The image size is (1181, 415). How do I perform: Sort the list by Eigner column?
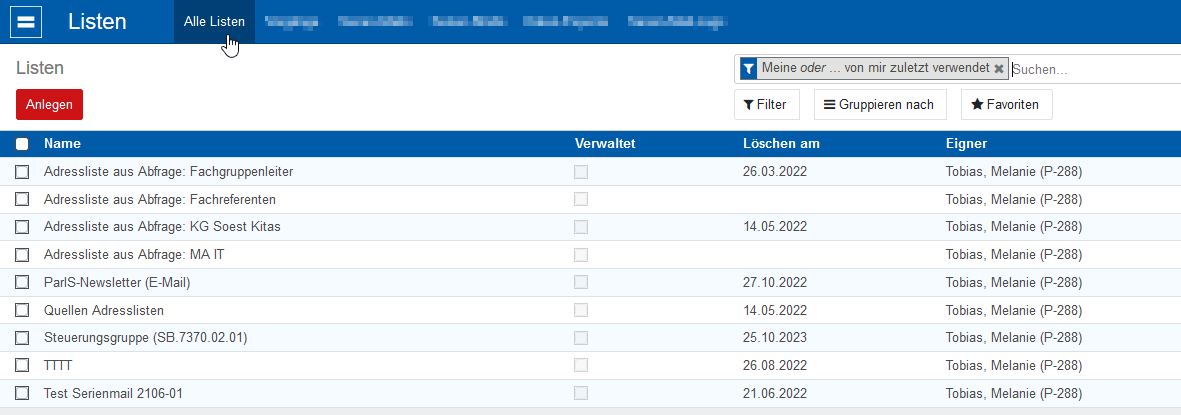click(x=966, y=144)
